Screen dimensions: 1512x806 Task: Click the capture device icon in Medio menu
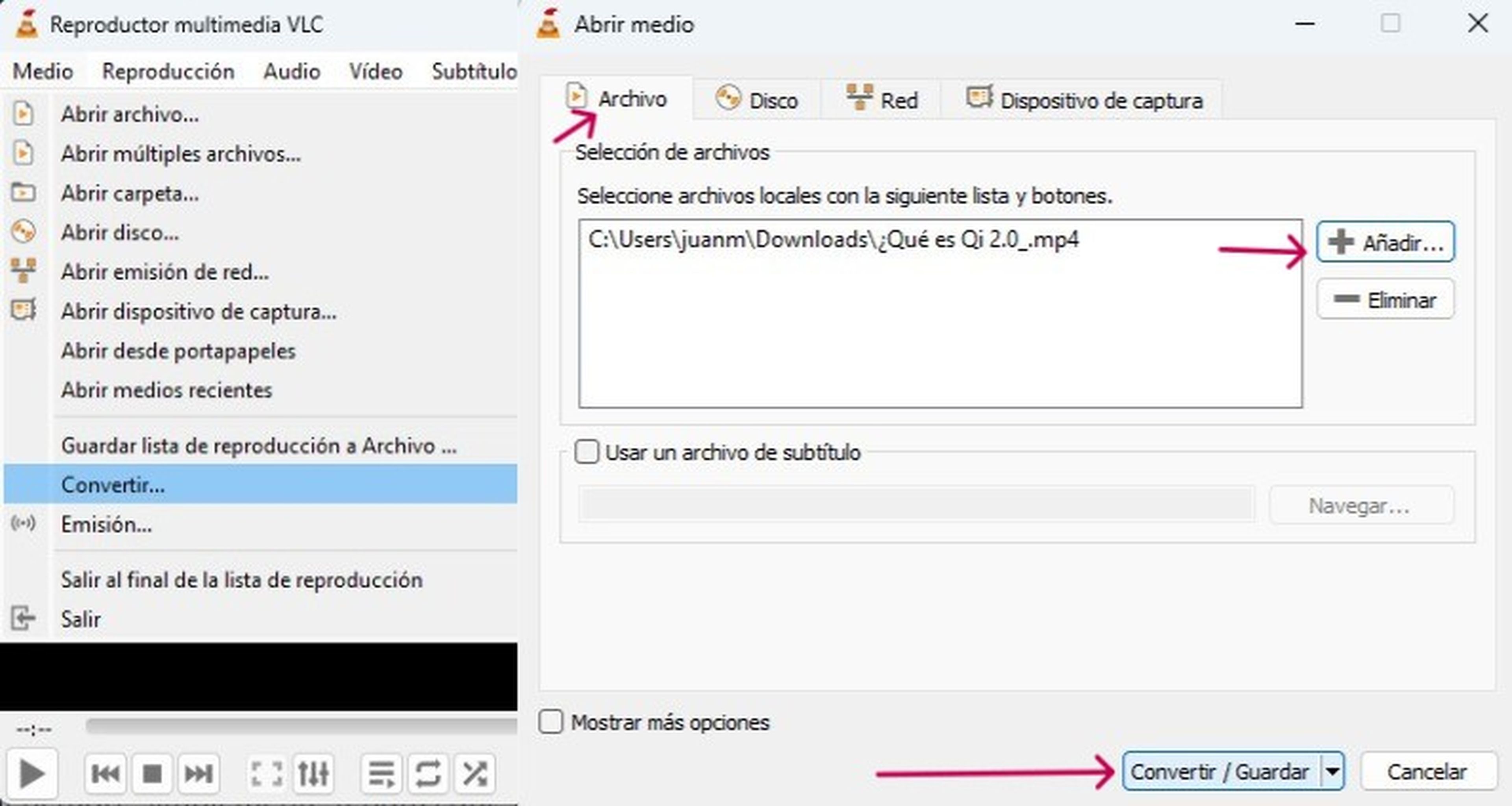tap(23, 310)
